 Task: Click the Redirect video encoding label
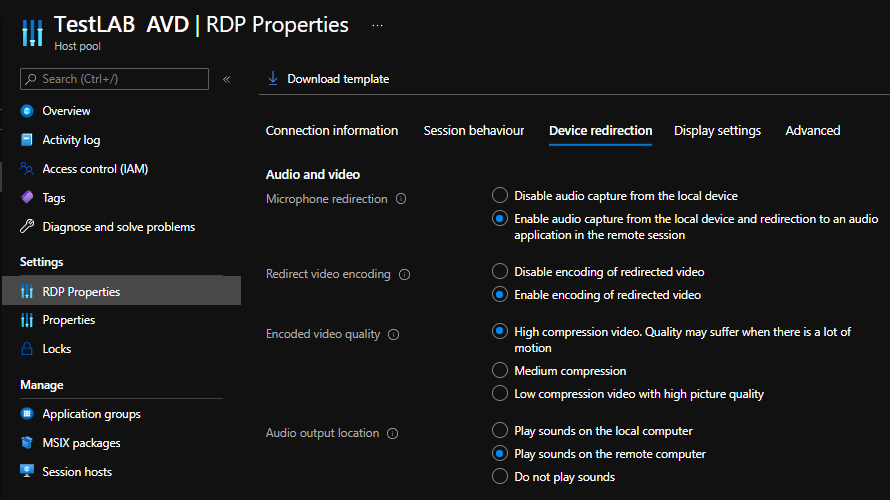coord(328,274)
